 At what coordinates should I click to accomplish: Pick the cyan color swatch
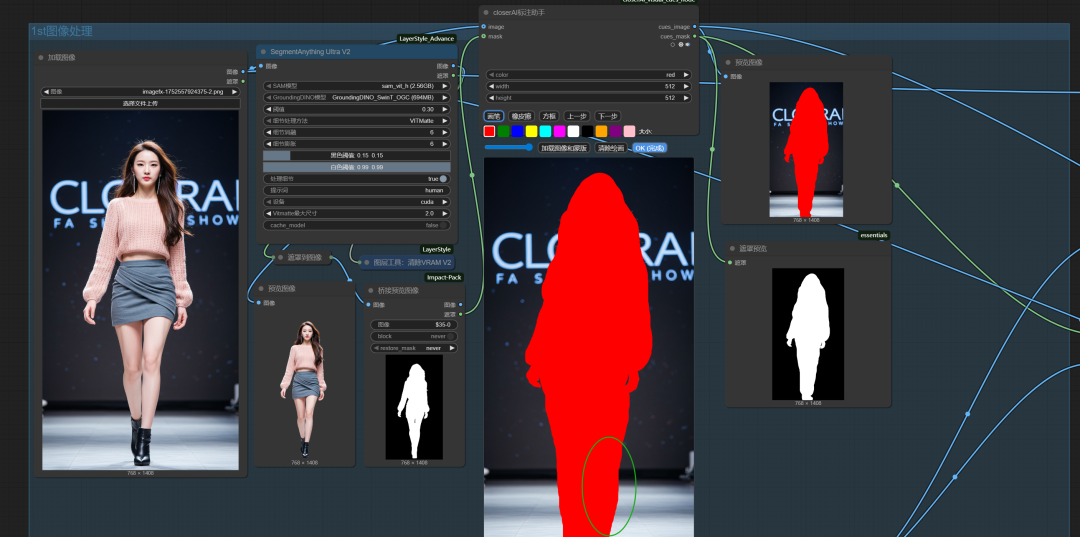[x=546, y=131]
